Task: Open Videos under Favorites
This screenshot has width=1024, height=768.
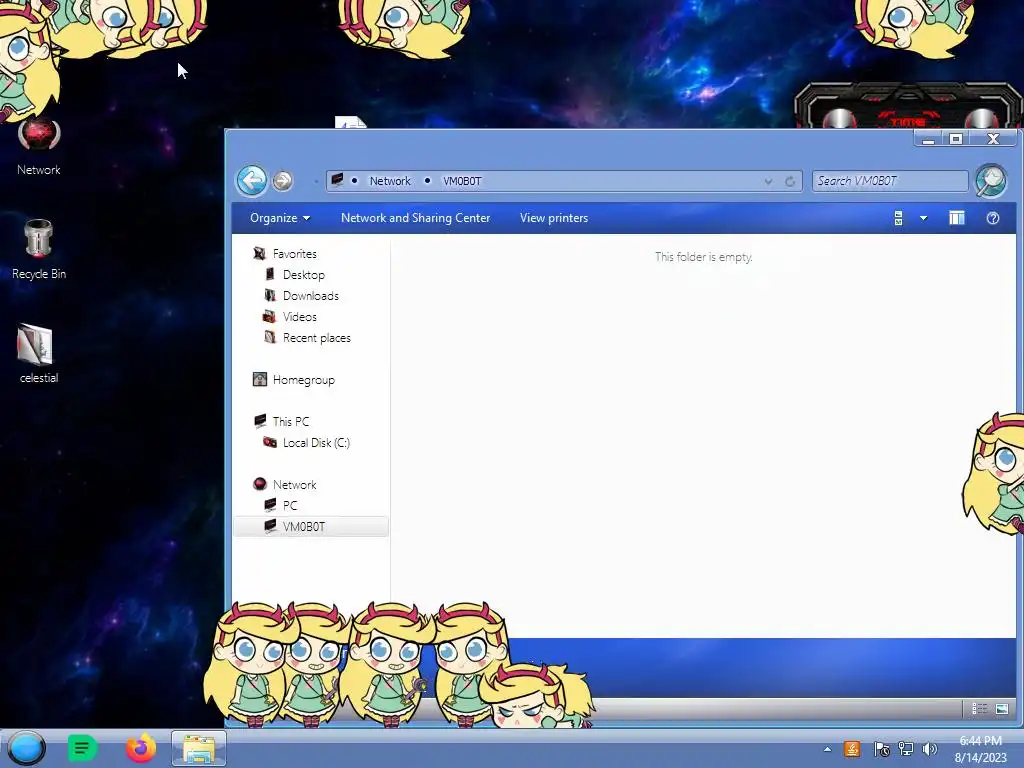Action: (x=300, y=316)
